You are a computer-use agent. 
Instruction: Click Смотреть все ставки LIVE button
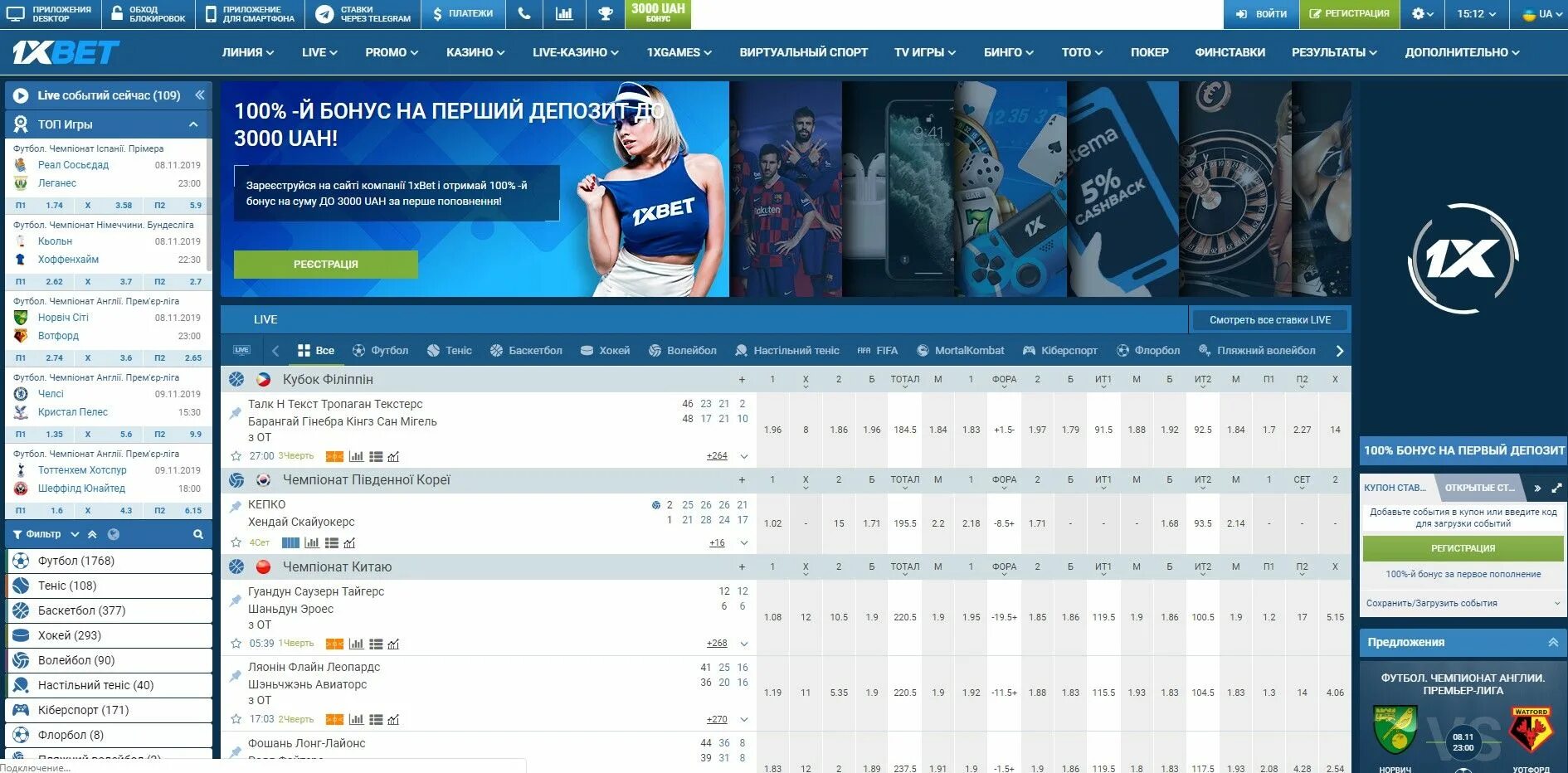(x=1269, y=320)
